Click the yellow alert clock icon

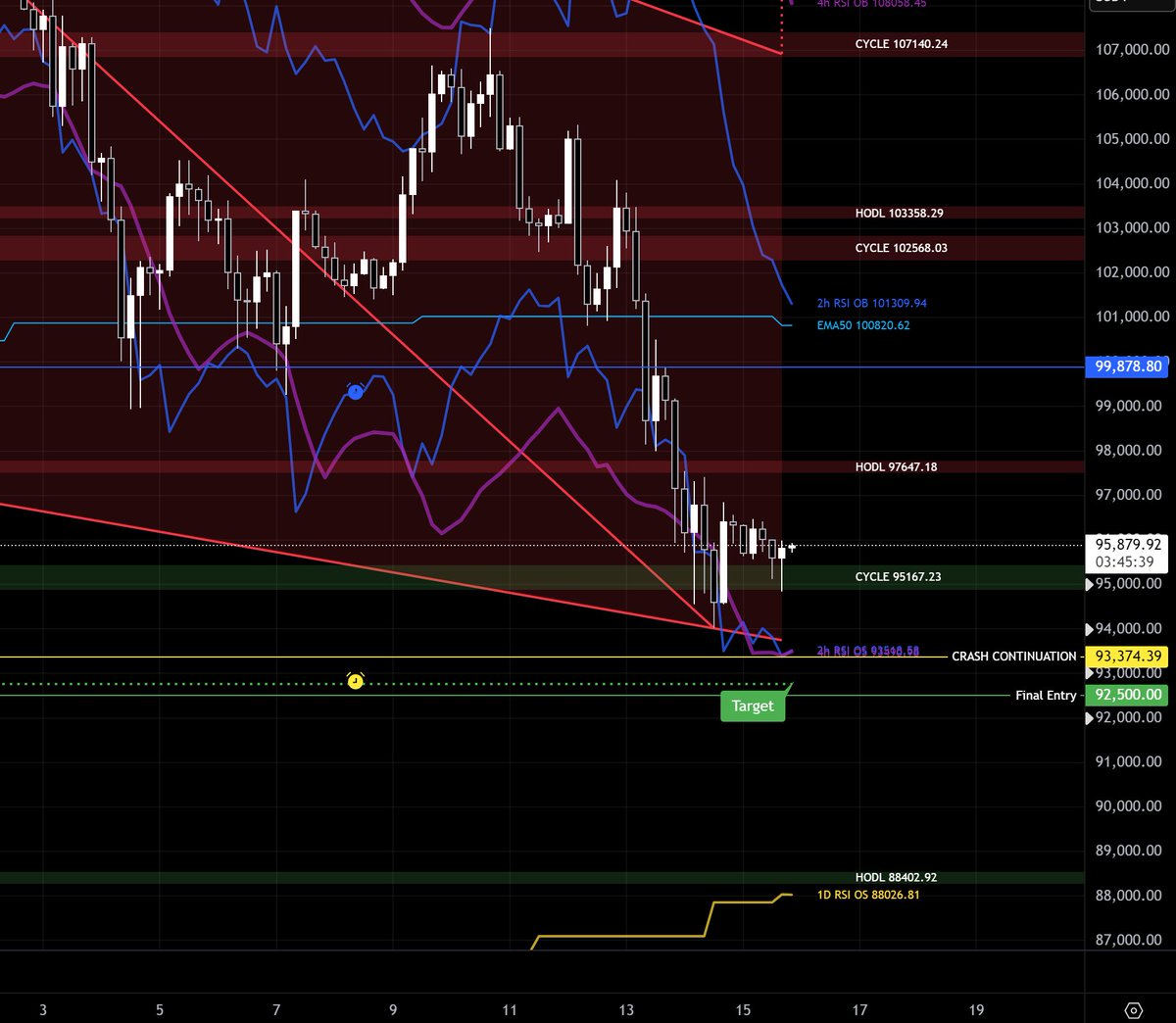[356, 681]
